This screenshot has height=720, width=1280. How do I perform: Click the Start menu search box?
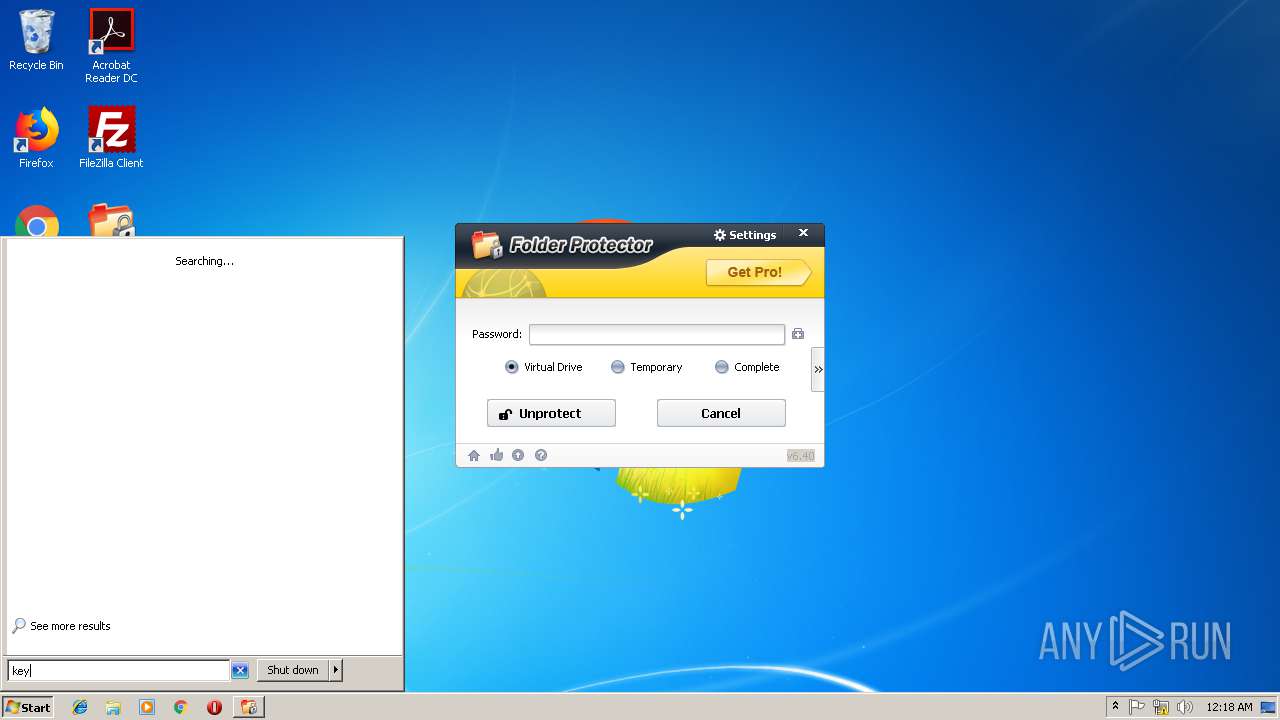tap(119, 670)
